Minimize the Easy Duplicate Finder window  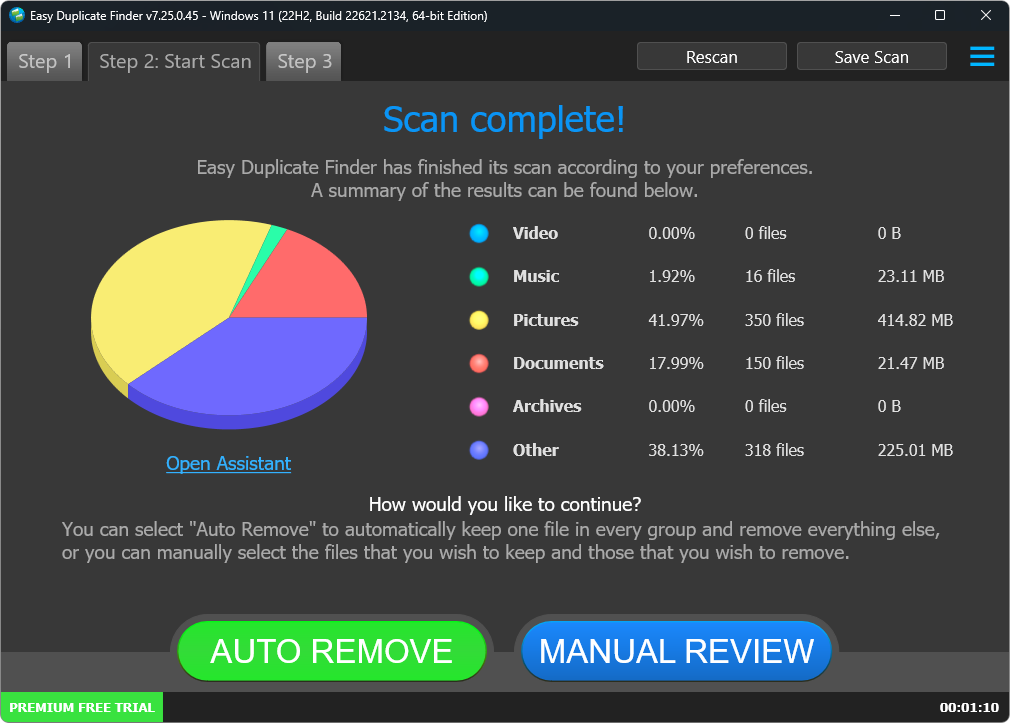tap(895, 15)
